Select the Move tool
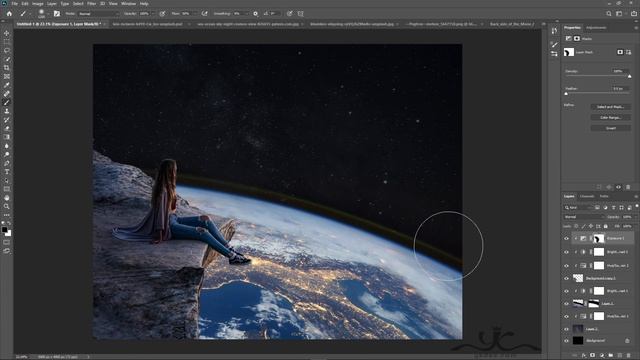 (x=7, y=33)
